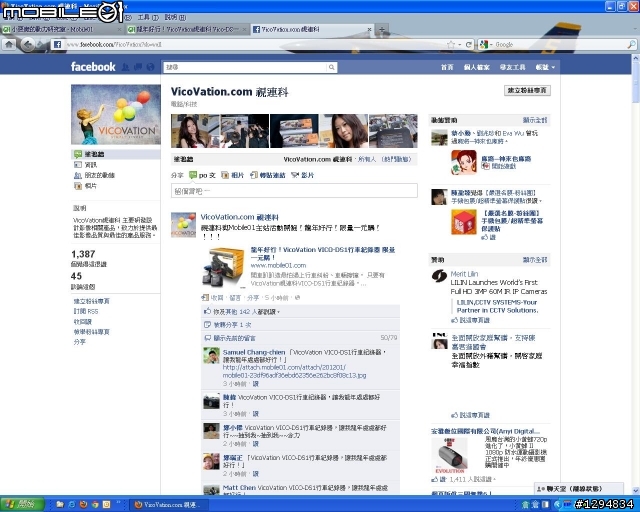Click the Merit Lilin sponsored link
This screenshot has width=640, height=512.
[x=464, y=274]
